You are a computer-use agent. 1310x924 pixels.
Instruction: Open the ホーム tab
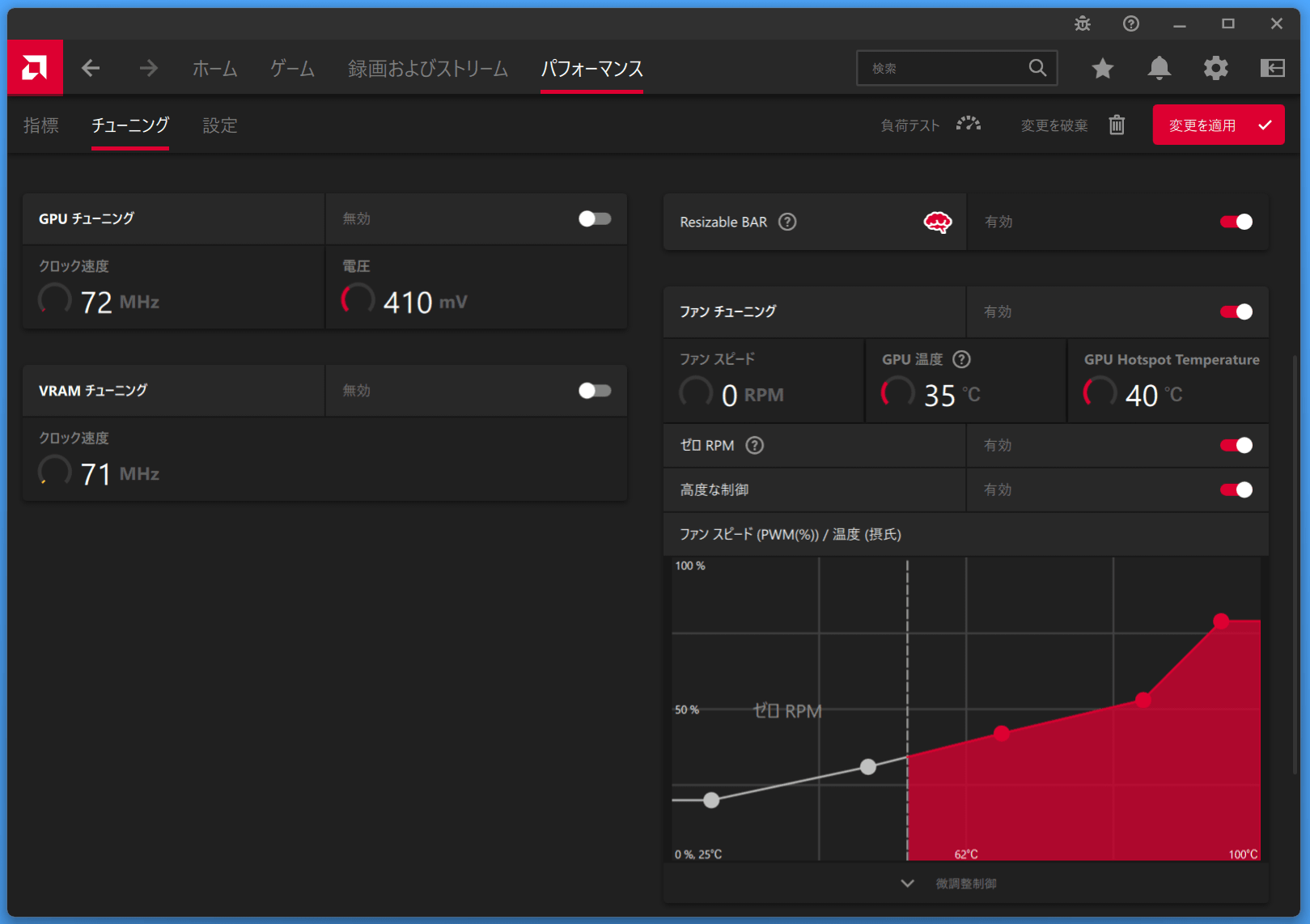214,69
